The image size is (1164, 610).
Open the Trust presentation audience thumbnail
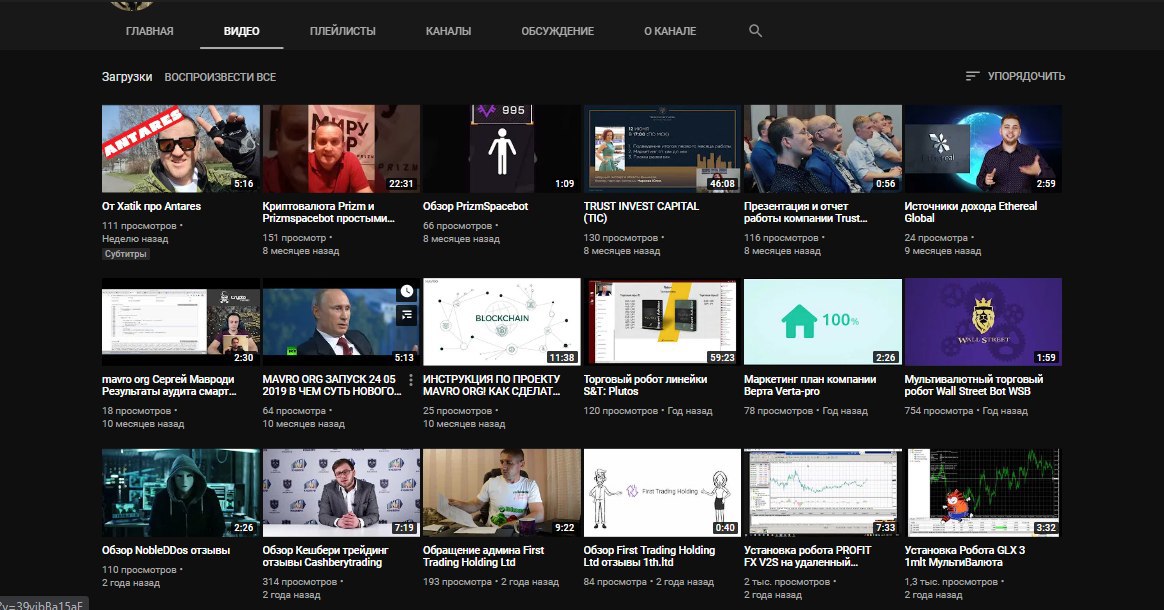823,148
